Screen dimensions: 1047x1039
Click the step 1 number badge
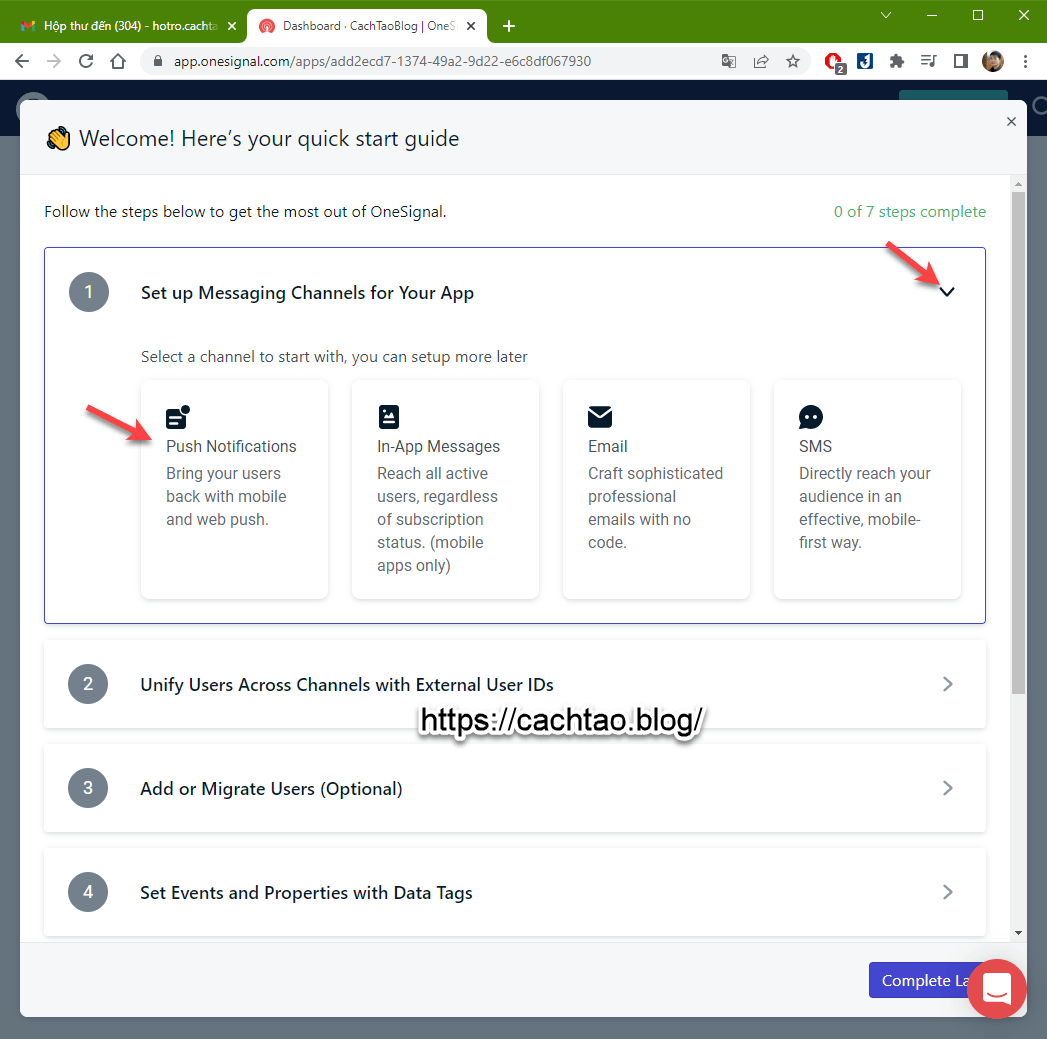(x=89, y=292)
